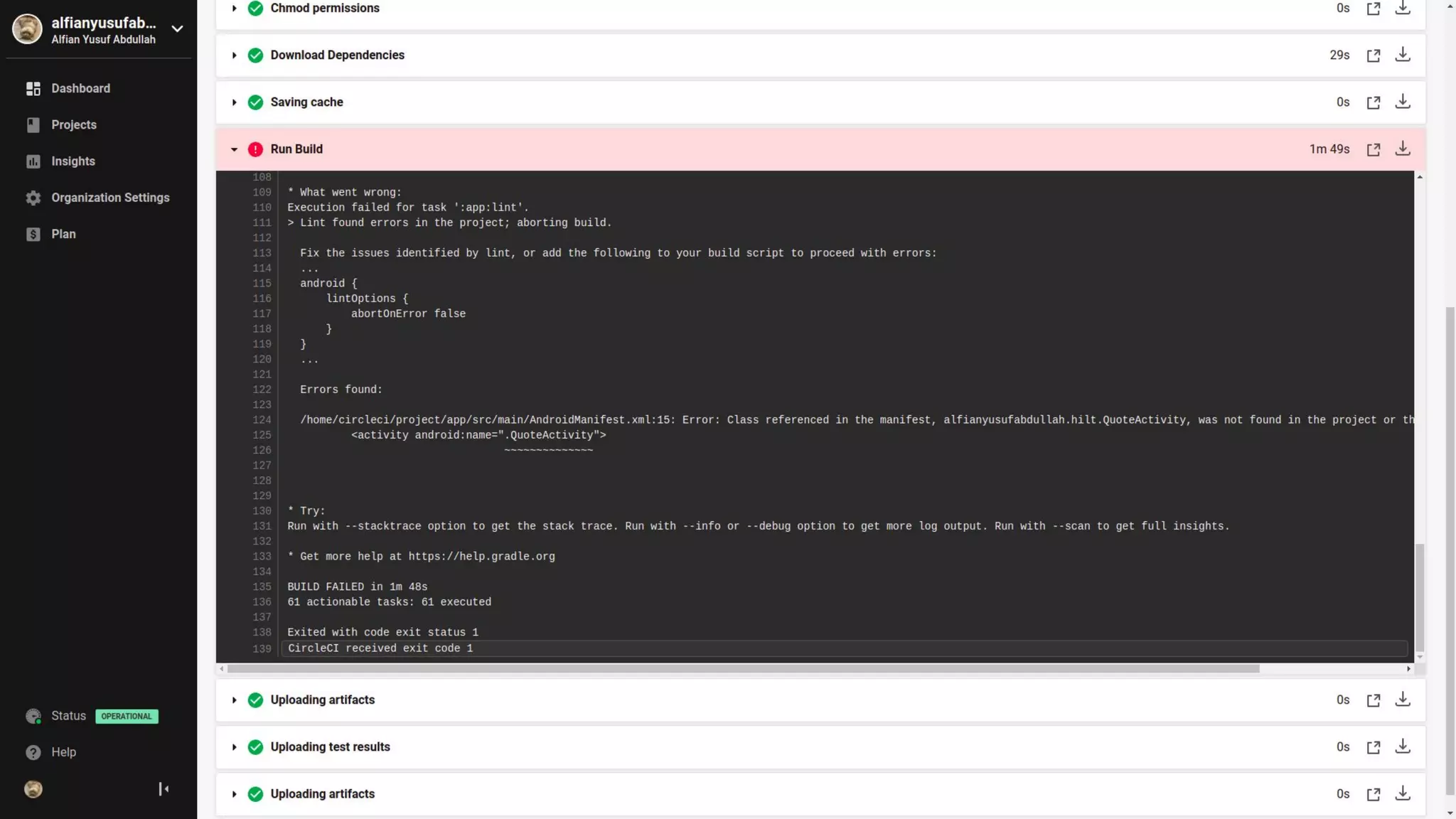Open the Plan page in the sidebar
Image resolution: width=1456 pixels, height=819 pixels.
click(x=63, y=234)
